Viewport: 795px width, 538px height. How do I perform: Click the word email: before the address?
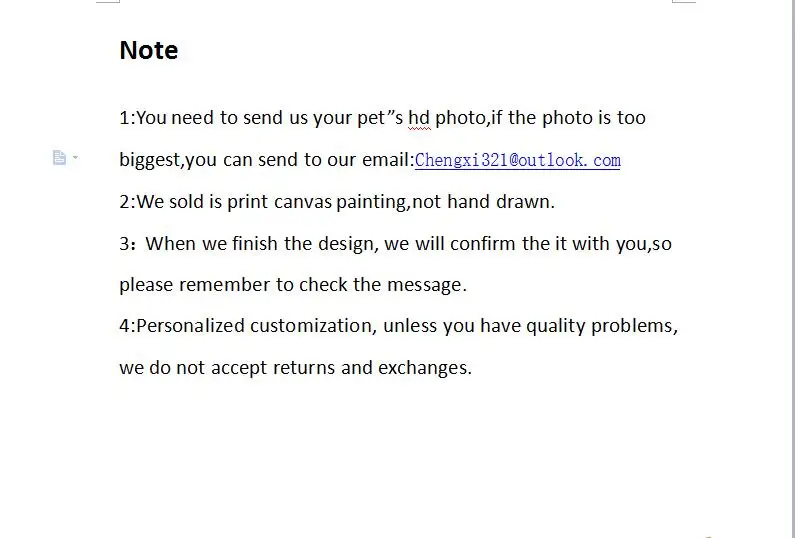click(388, 160)
